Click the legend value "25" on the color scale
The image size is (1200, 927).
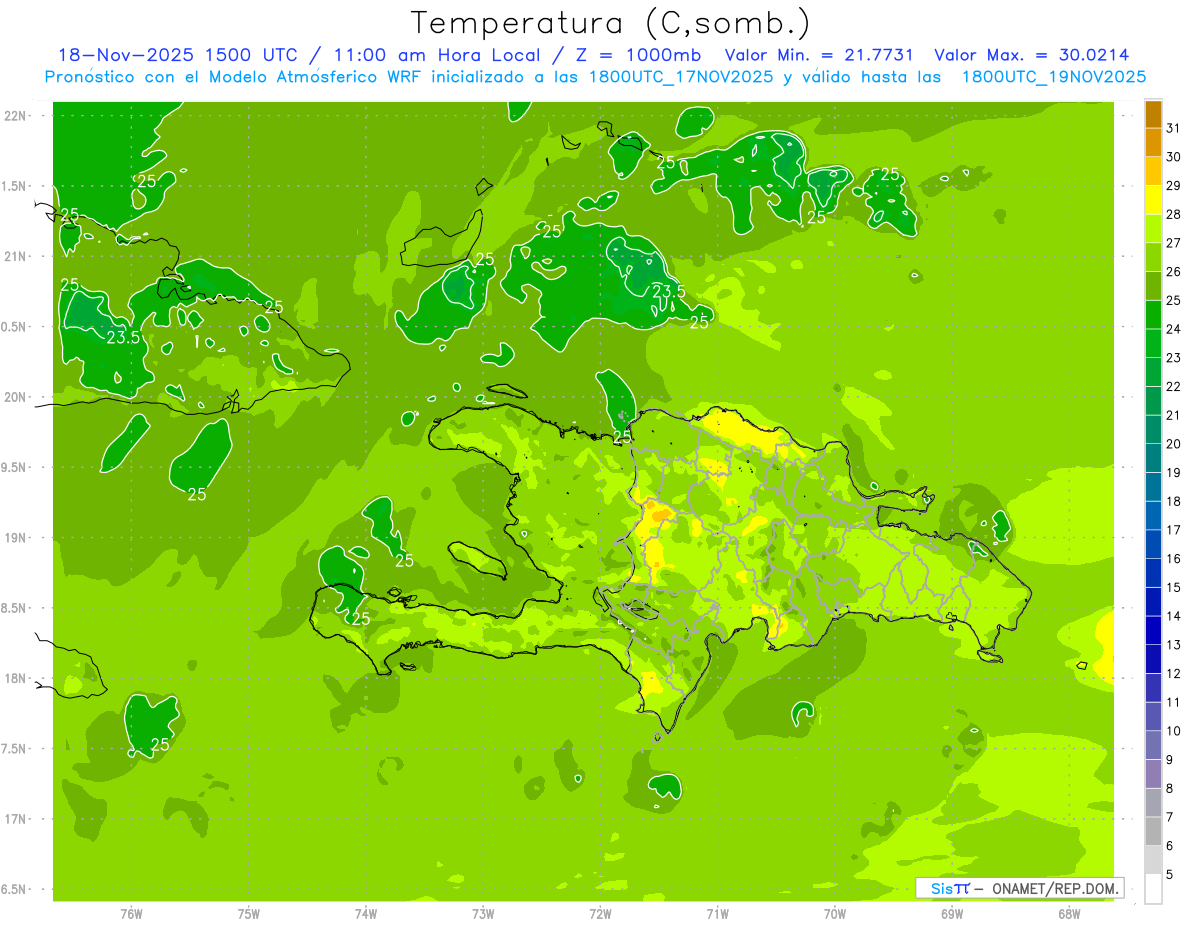[x=1174, y=300]
